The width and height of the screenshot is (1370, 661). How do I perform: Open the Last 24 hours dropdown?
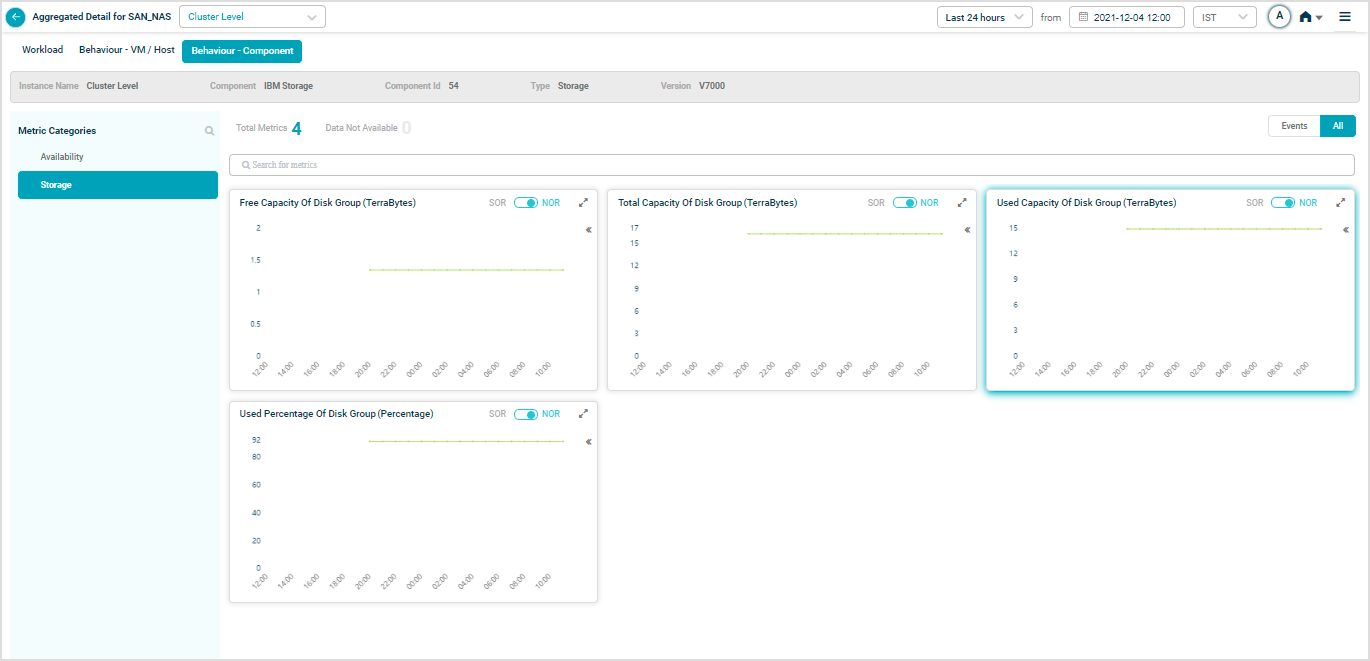[x=984, y=17]
